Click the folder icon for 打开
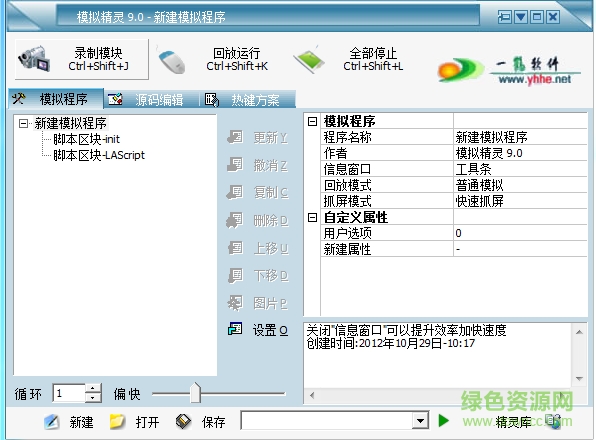 117,422
